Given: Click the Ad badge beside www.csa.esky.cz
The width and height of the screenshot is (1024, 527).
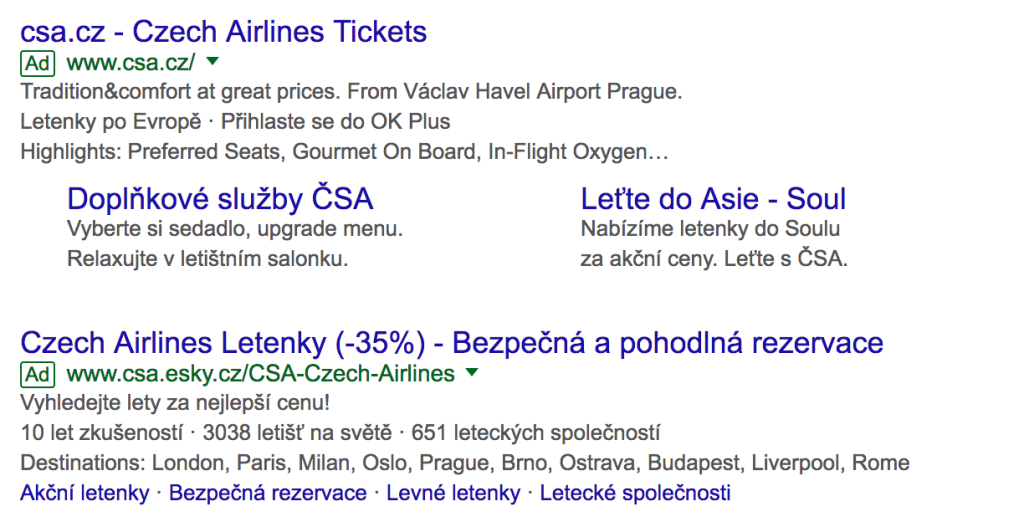Looking at the screenshot, I should click(38, 374).
